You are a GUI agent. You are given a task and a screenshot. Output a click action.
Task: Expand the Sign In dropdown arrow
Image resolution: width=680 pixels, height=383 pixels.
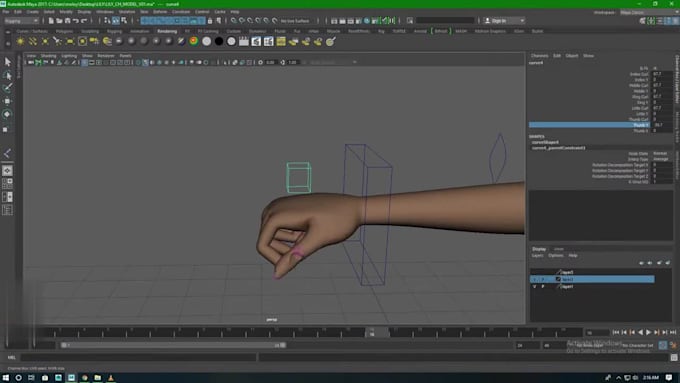click(x=522, y=20)
